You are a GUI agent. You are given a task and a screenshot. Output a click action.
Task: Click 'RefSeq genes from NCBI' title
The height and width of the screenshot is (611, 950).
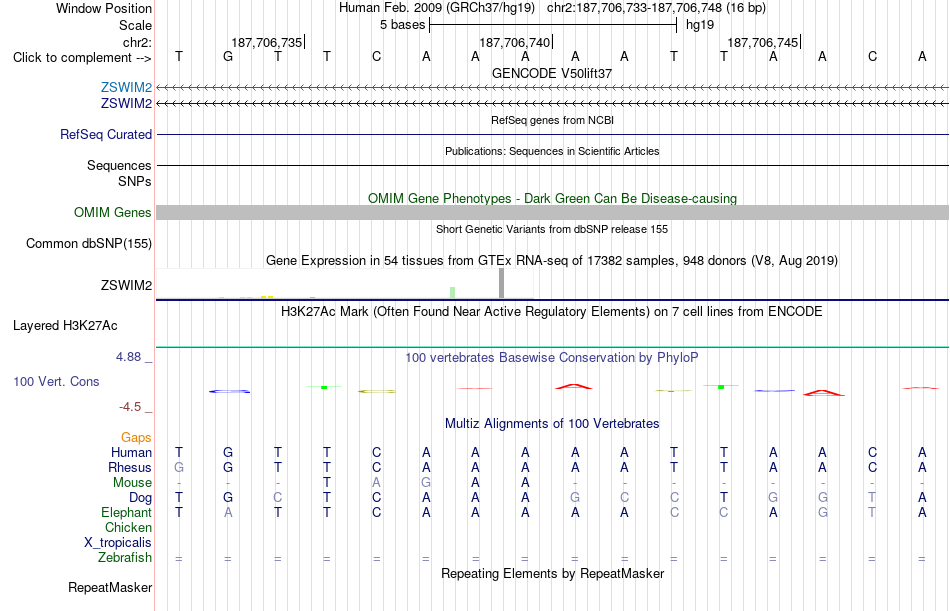coord(553,120)
